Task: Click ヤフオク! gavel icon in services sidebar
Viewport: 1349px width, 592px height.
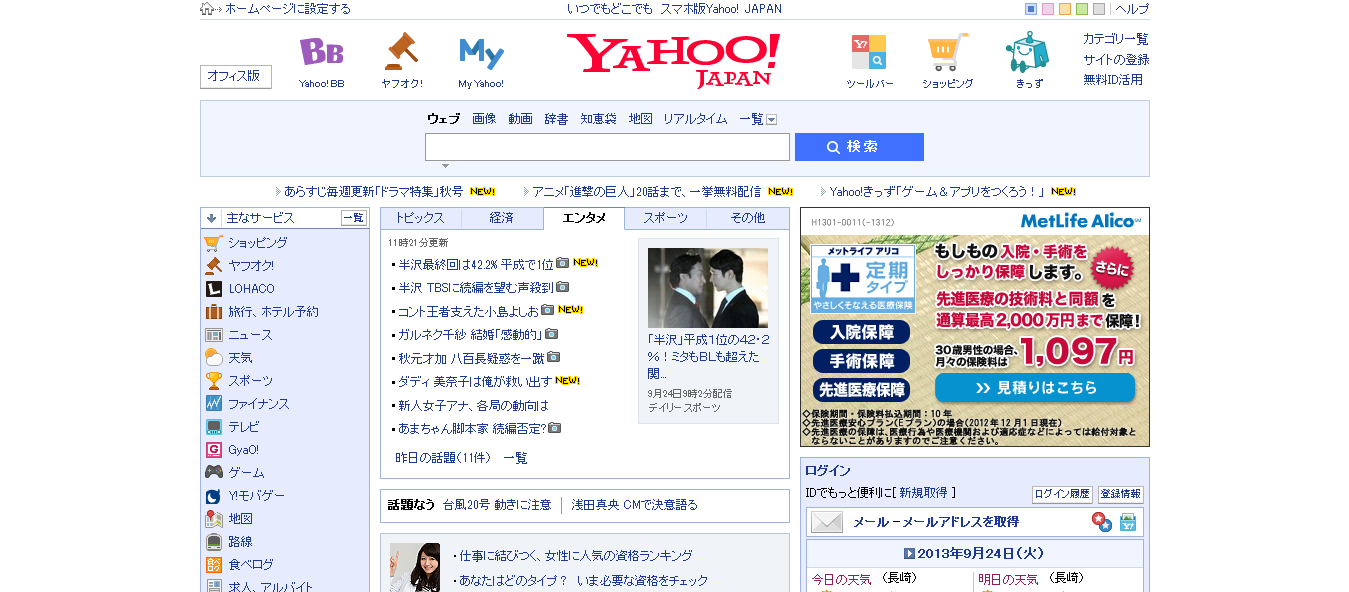Action: [213, 266]
